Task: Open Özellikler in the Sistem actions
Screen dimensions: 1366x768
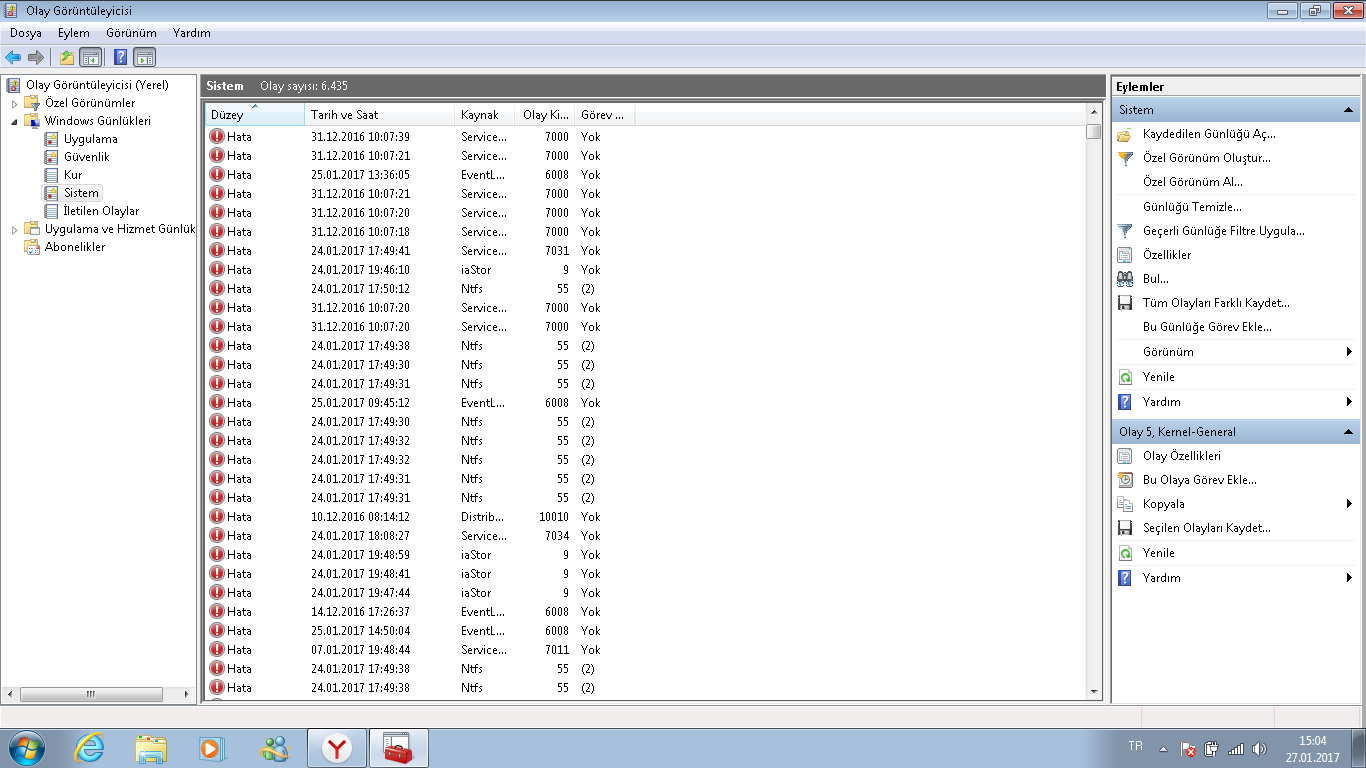Action: (1166, 255)
